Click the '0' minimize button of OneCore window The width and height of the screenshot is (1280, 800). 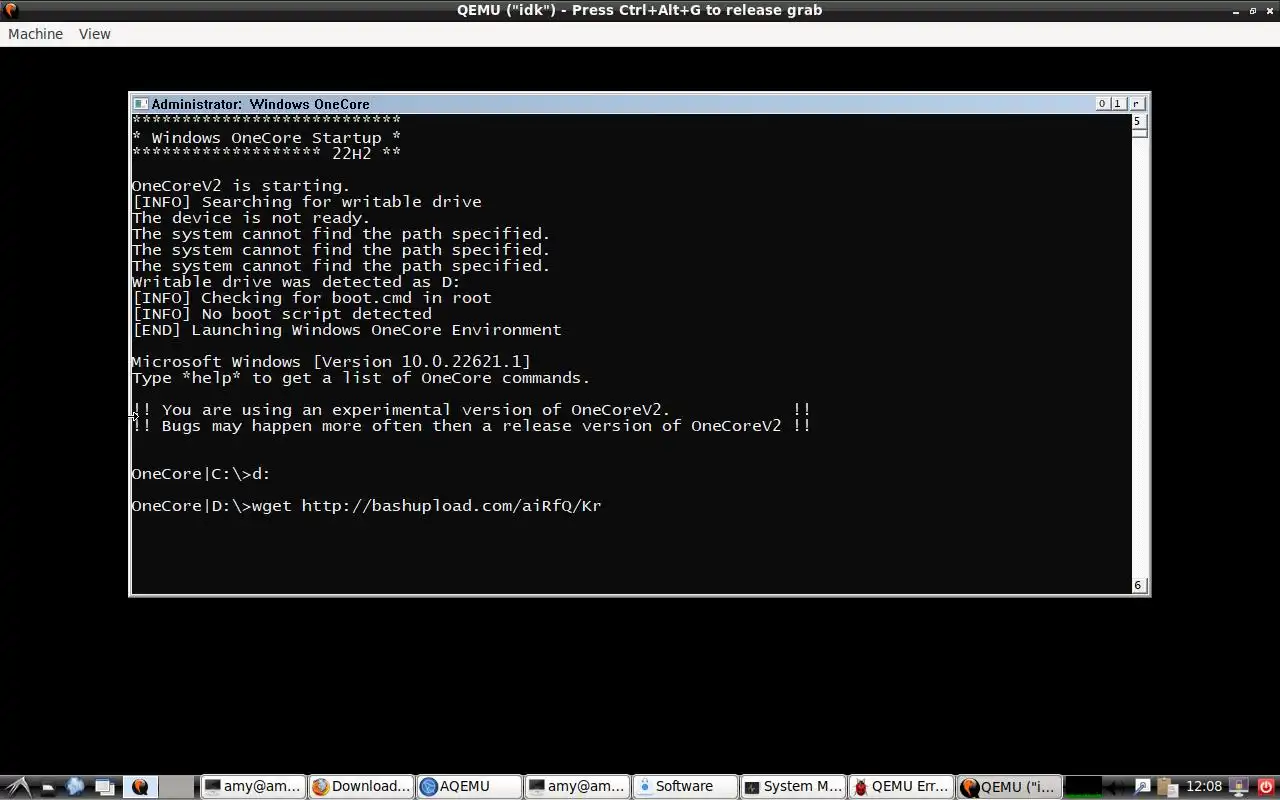1102,104
